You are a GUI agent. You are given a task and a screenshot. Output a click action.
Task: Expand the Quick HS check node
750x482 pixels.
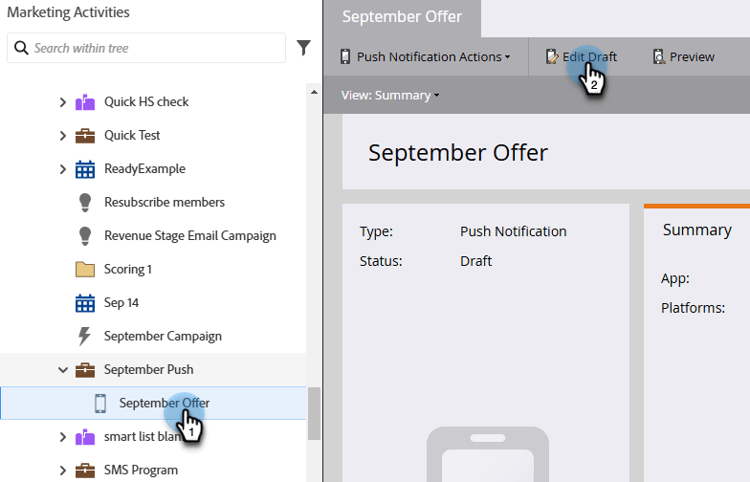(x=63, y=102)
